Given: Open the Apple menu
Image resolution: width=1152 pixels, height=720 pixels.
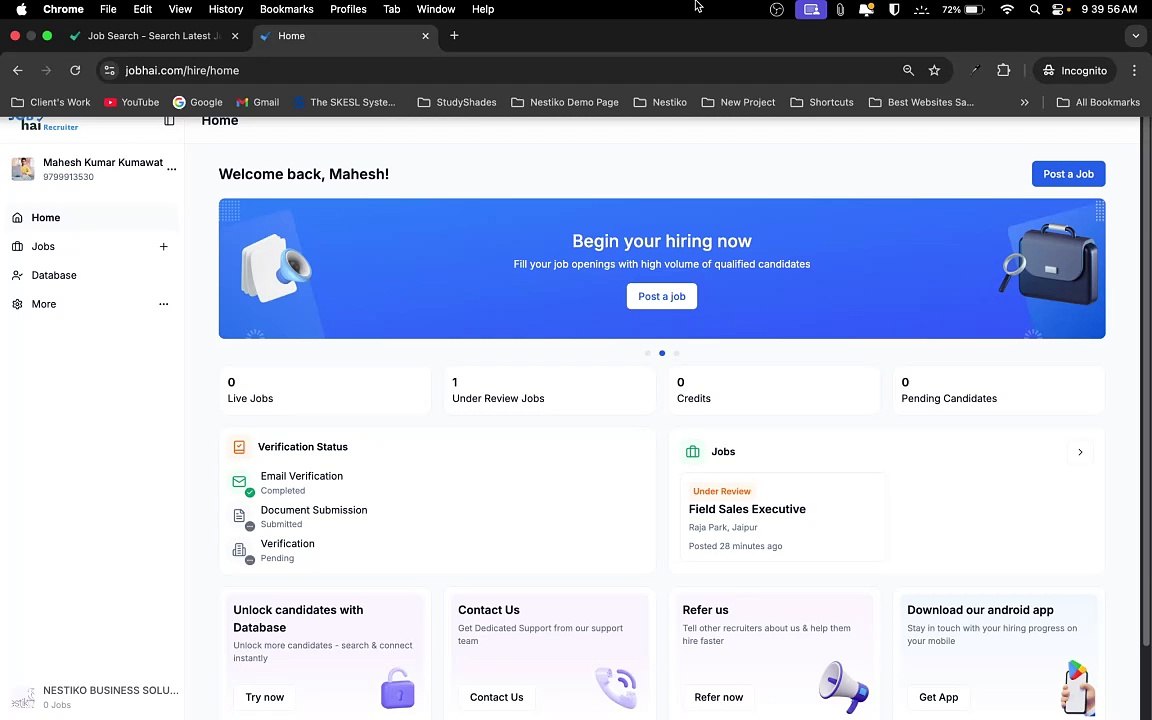Looking at the screenshot, I should pyautogui.click(x=21, y=10).
